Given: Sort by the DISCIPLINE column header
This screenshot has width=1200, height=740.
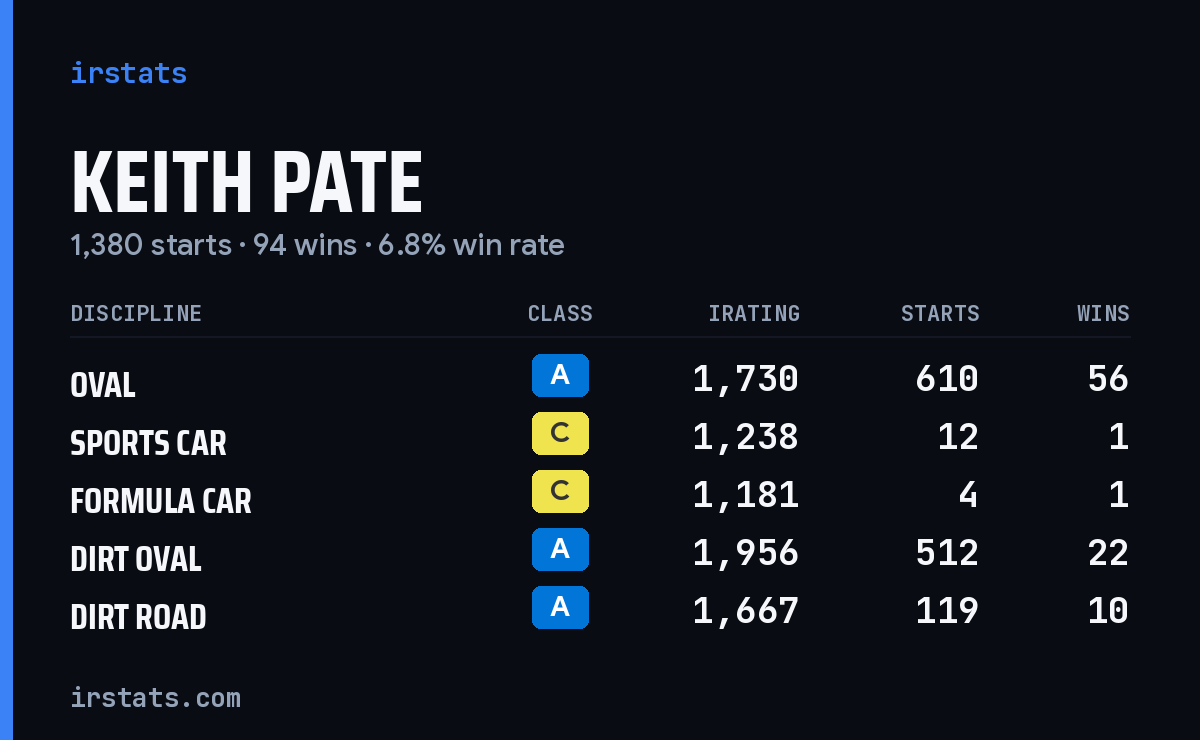Looking at the screenshot, I should [x=136, y=313].
